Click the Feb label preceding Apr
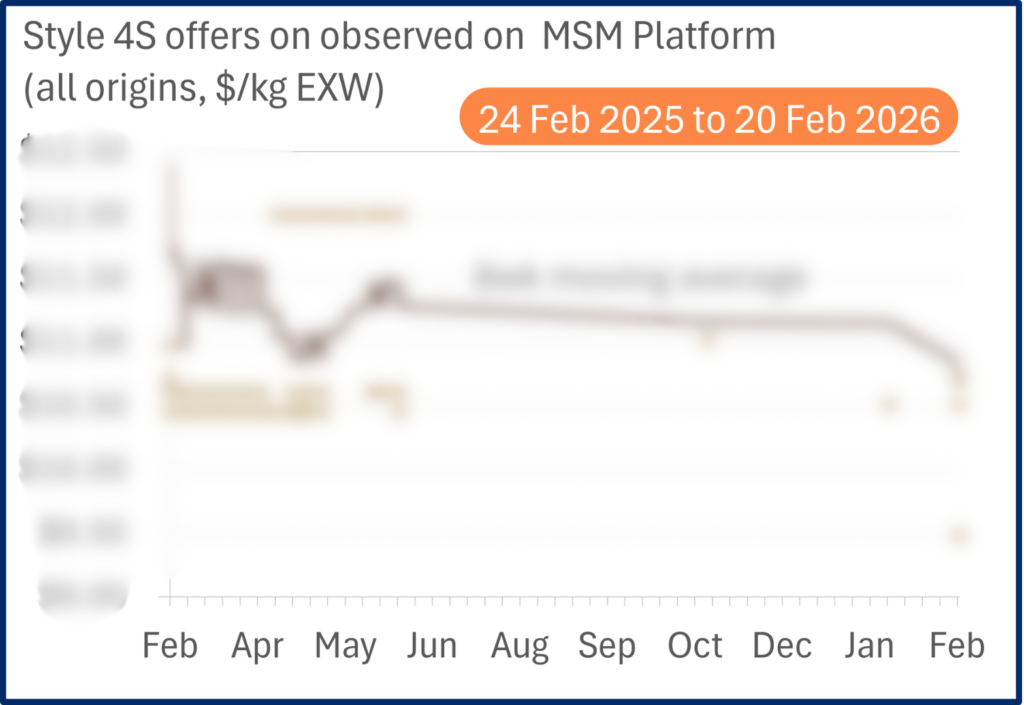This screenshot has width=1024, height=705. coord(170,646)
